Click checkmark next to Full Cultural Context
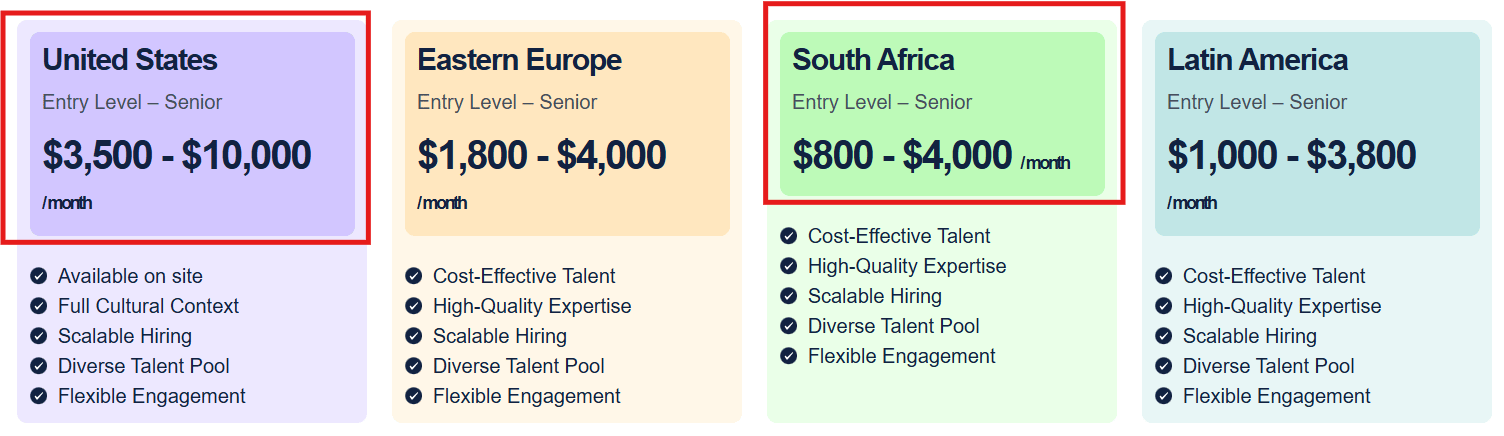The height and width of the screenshot is (436, 1504). 38,306
